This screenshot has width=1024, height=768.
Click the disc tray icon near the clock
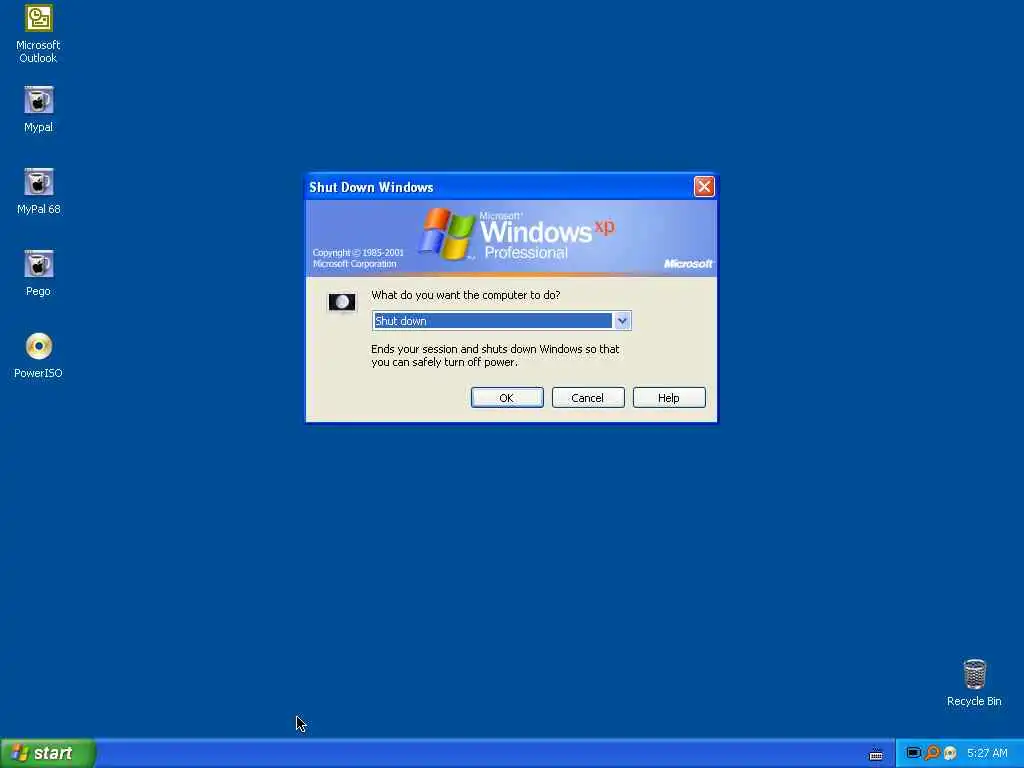point(950,753)
